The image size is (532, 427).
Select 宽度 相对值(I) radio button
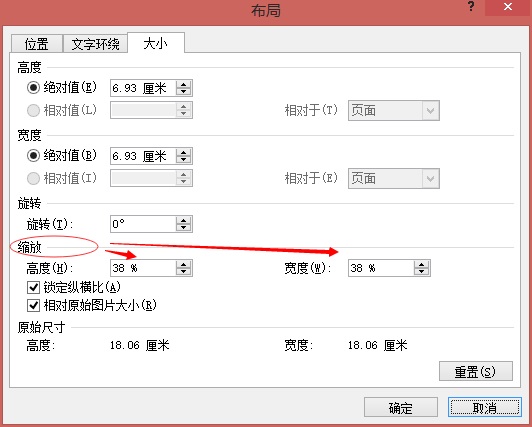pos(33,178)
